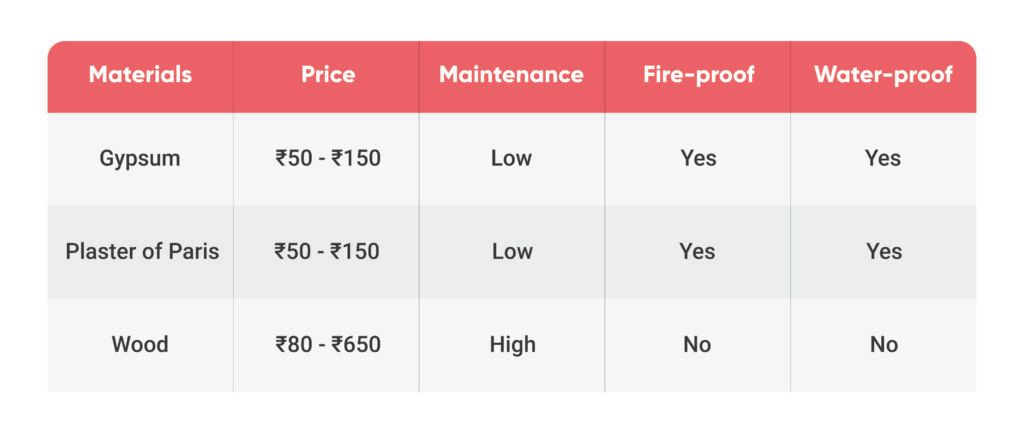The height and width of the screenshot is (434, 1024).
Task: Click the Materials column header
Action: click(140, 74)
